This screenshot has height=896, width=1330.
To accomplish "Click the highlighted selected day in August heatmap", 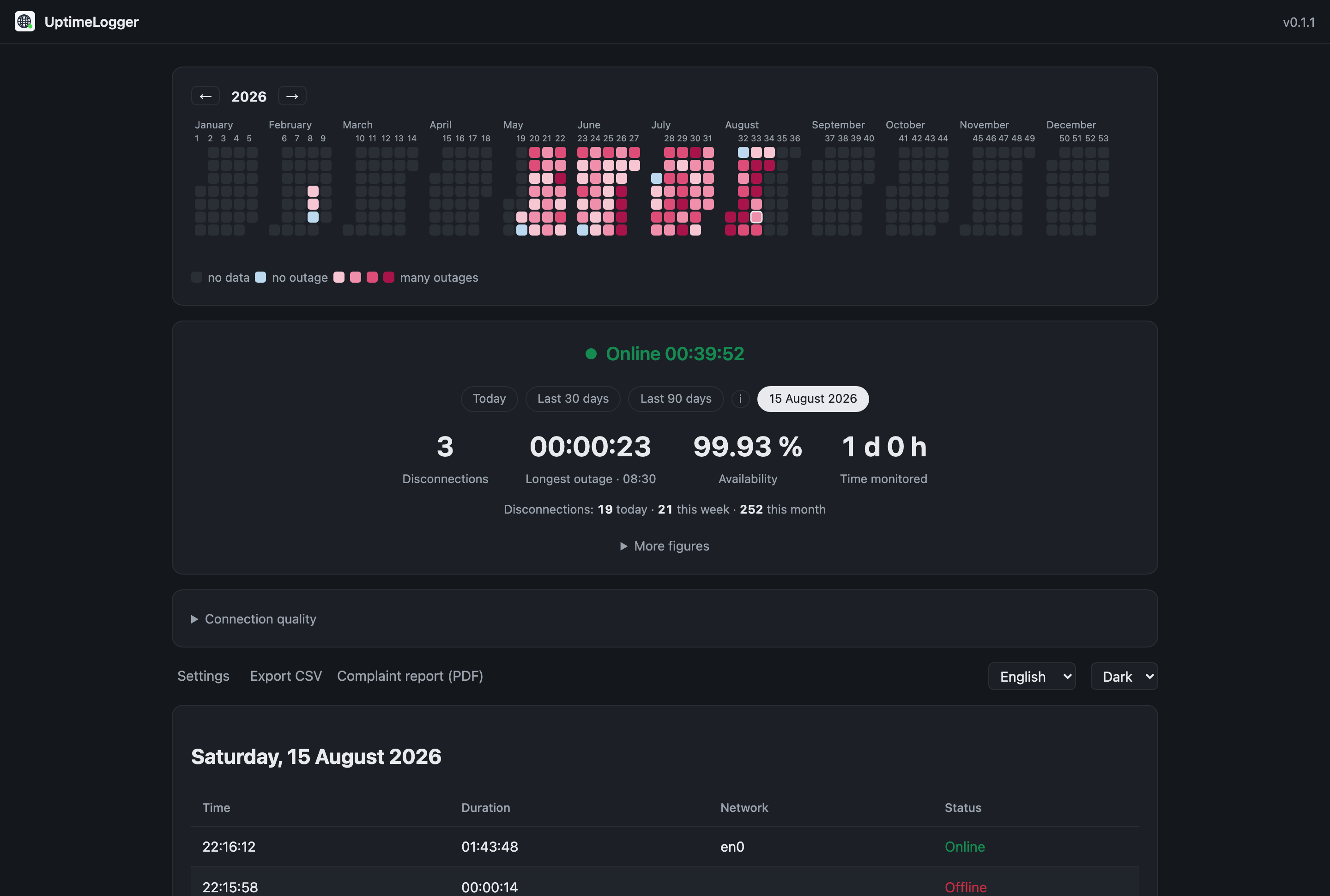I will pyautogui.click(x=756, y=217).
